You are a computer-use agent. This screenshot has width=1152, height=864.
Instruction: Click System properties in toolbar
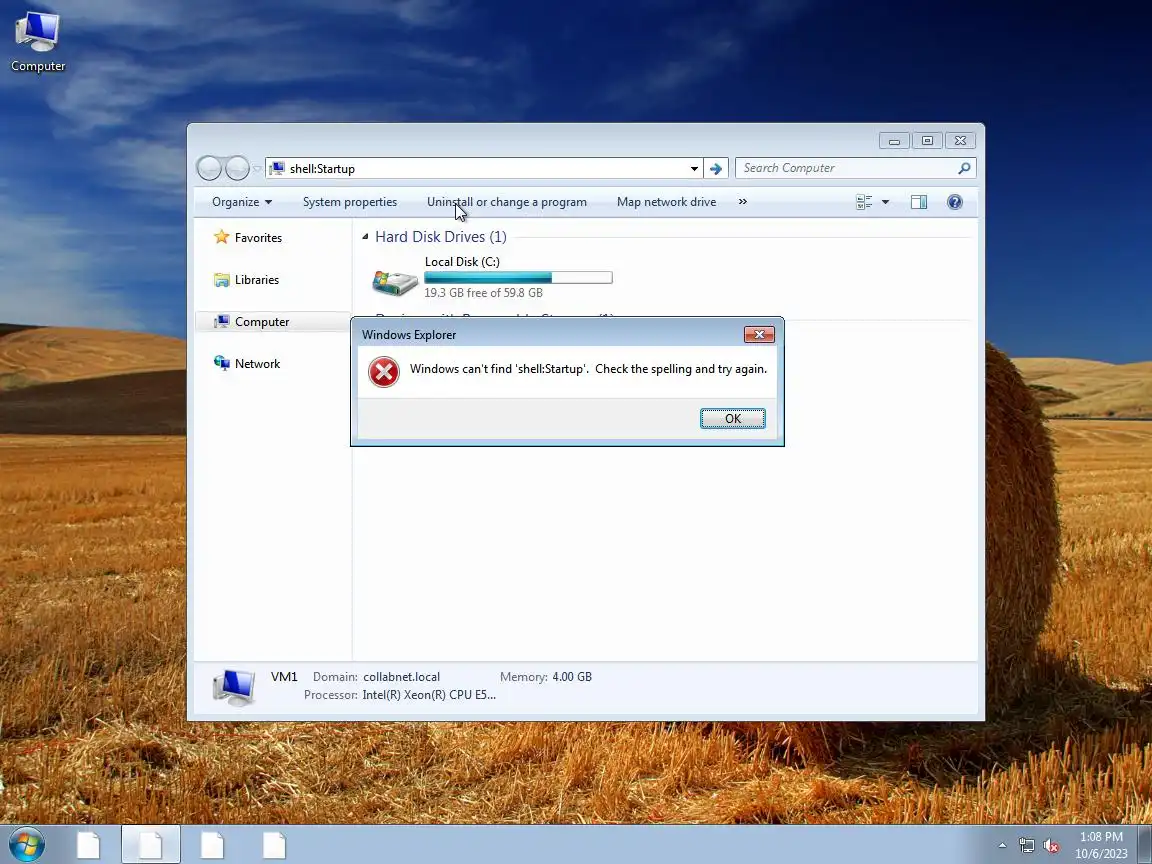tap(350, 202)
